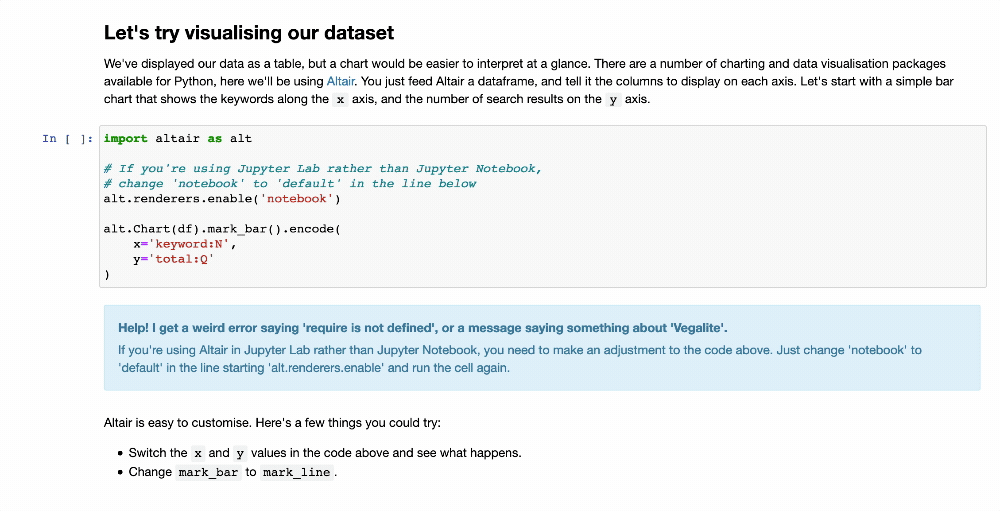Click the Jupyter Lab help explanation text
This screenshot has width=1000, height=511.
tap(520, 359)
